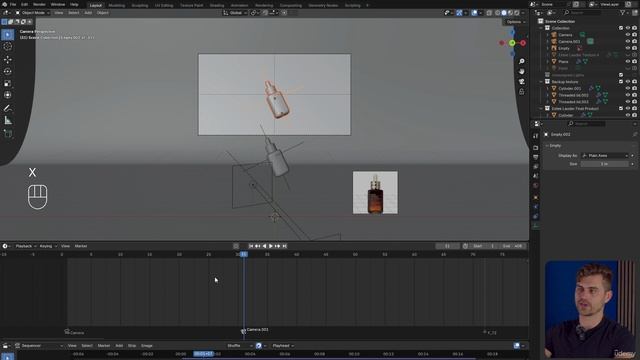640x360 pixels.
Task: Open the Object Data properties tab icon
Action: (536, 226)
